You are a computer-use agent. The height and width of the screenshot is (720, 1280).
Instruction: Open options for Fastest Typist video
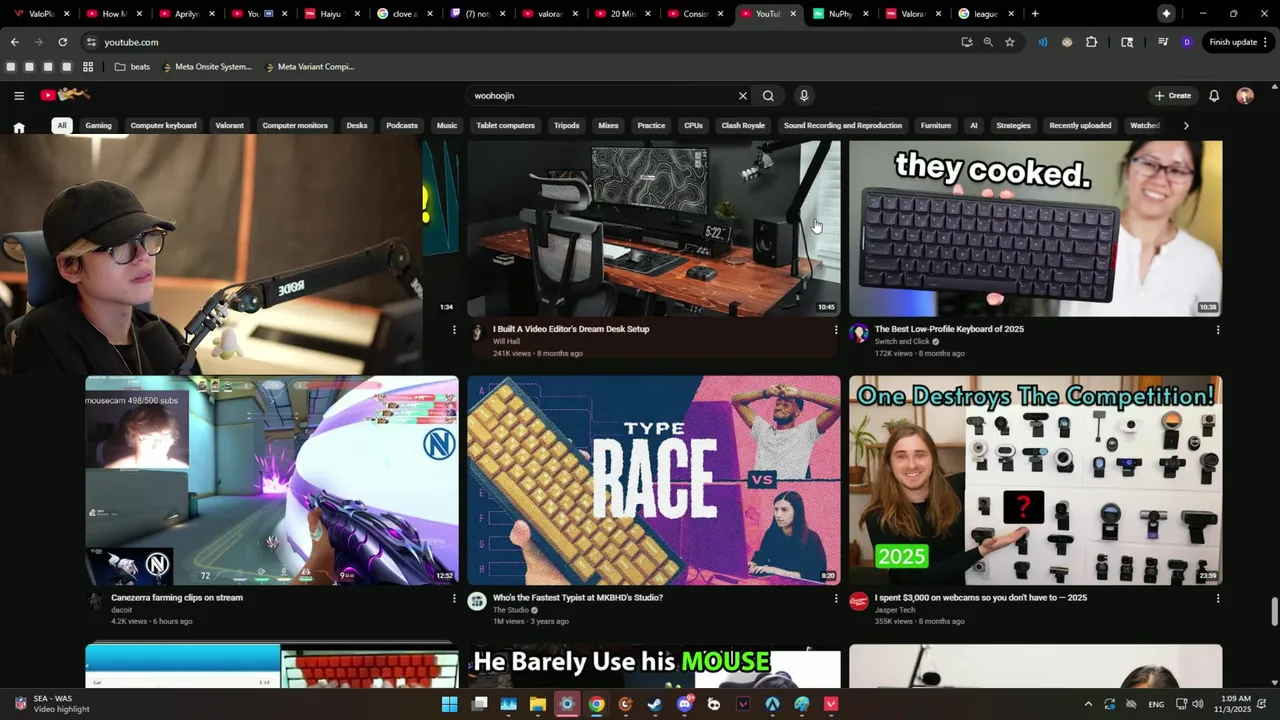pos(836,598)
